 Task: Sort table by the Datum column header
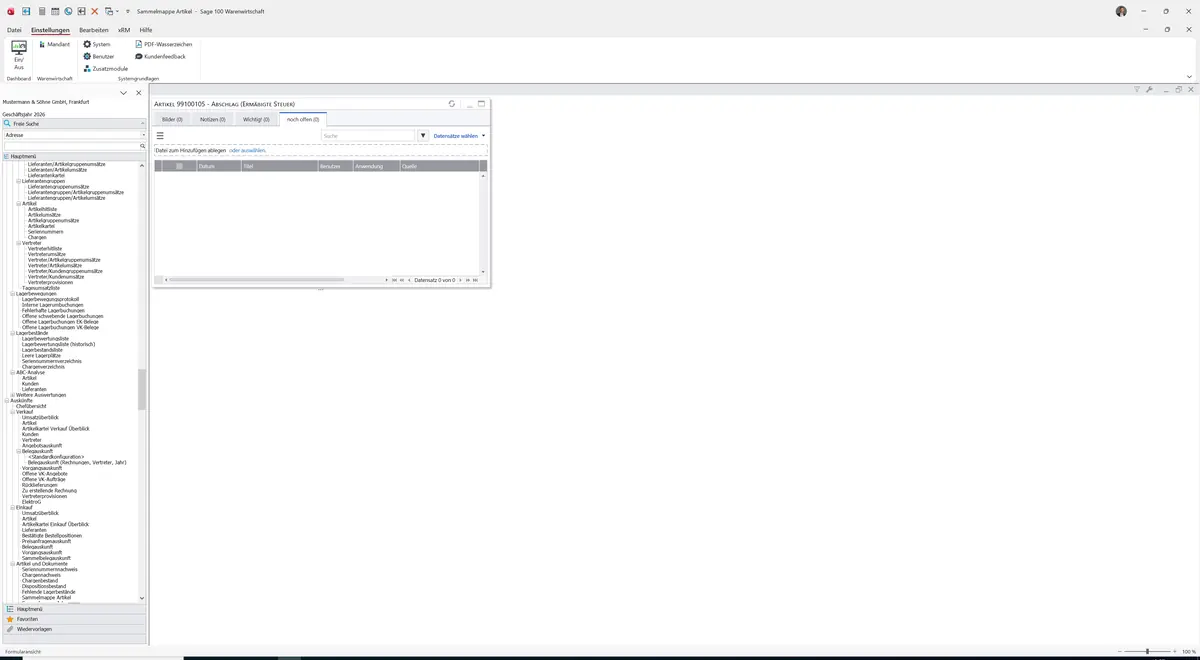click(x=218, y=166)
